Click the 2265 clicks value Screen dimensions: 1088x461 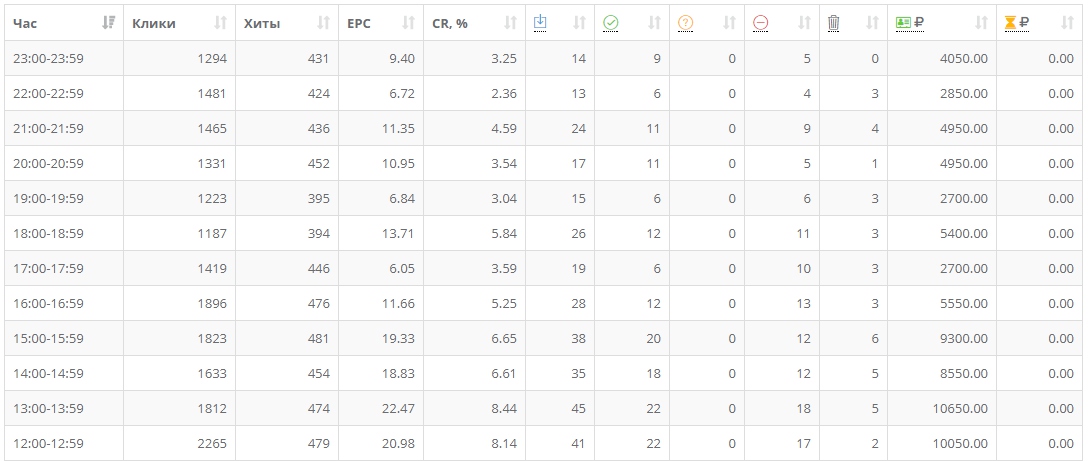click(212, 443)
